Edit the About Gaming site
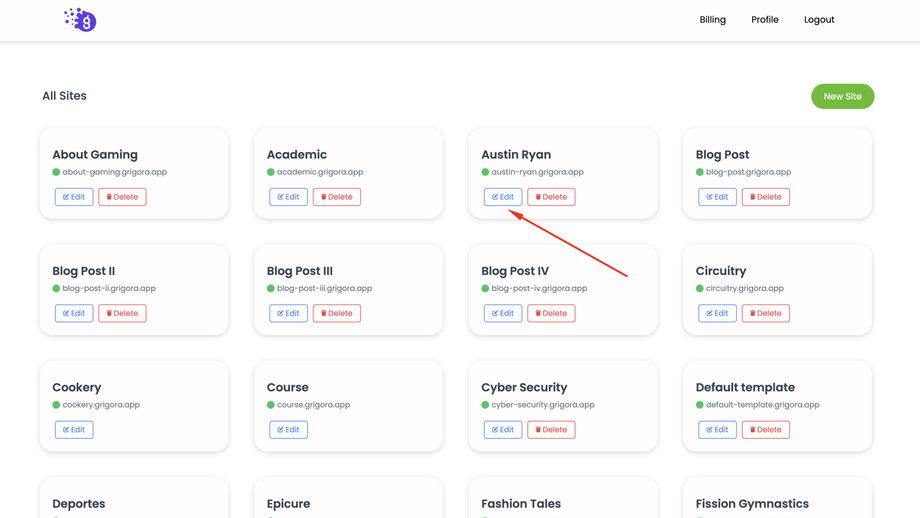This screenshot has width=920, height=518. pos(74,197)
